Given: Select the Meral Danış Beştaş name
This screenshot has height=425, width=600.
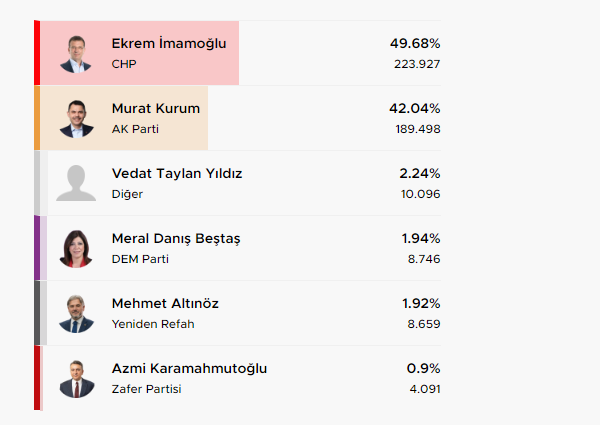Looking at the screenshot, I should 176,239.
